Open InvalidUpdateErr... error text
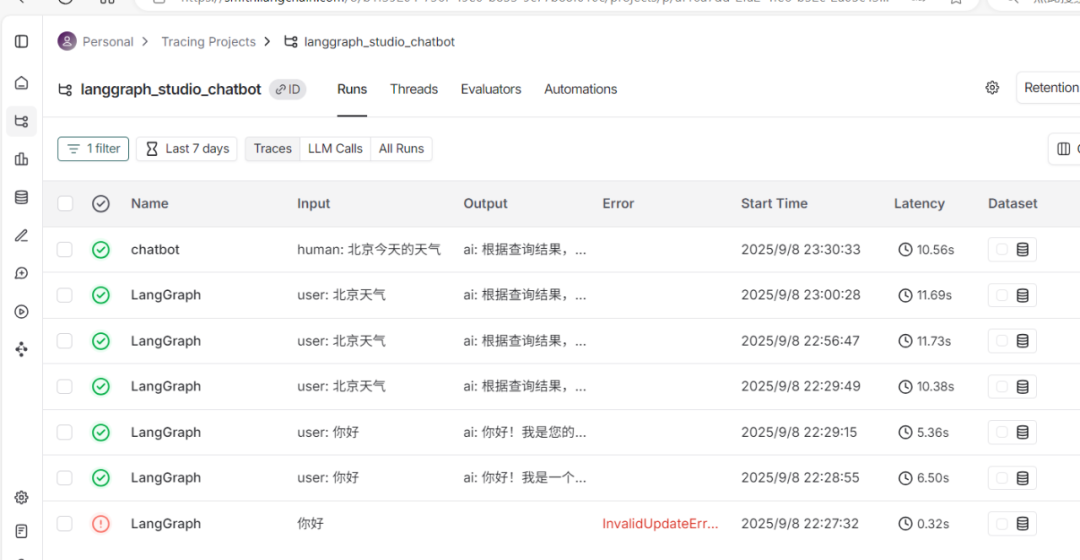Screen dimensions: 1080x560 coord(660,523)
